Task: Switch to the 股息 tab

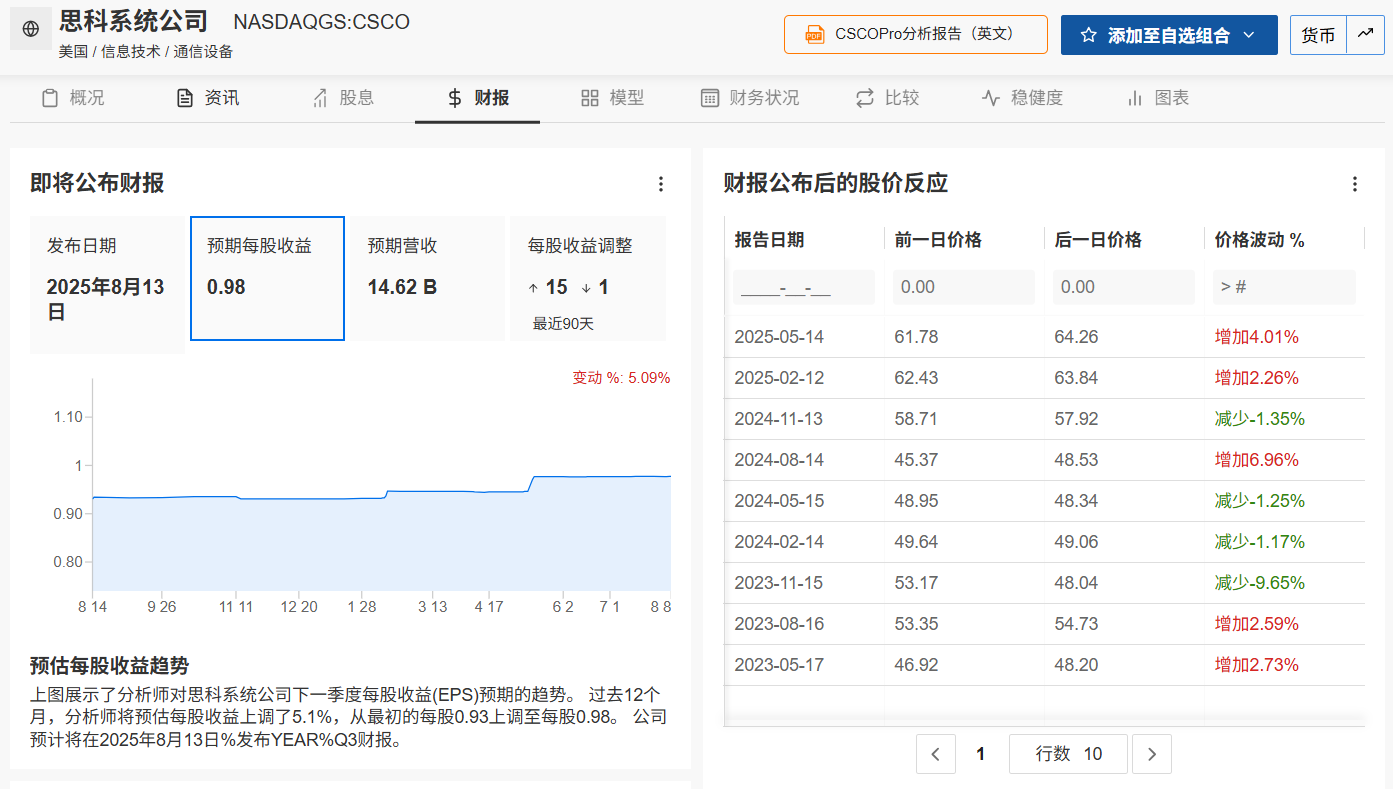Action: [x=342, y=98]
